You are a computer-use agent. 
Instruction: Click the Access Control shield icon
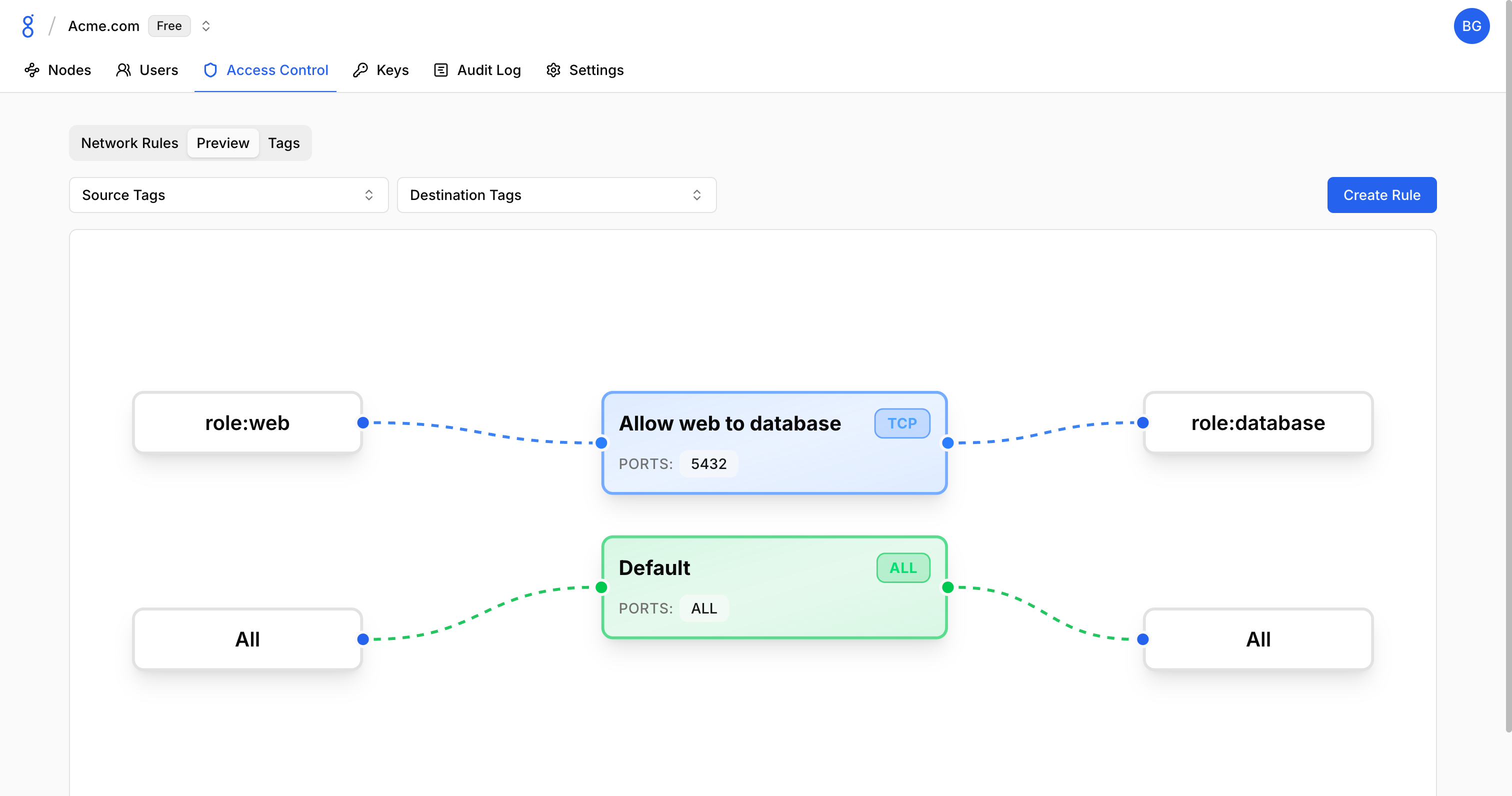(210, 70)
